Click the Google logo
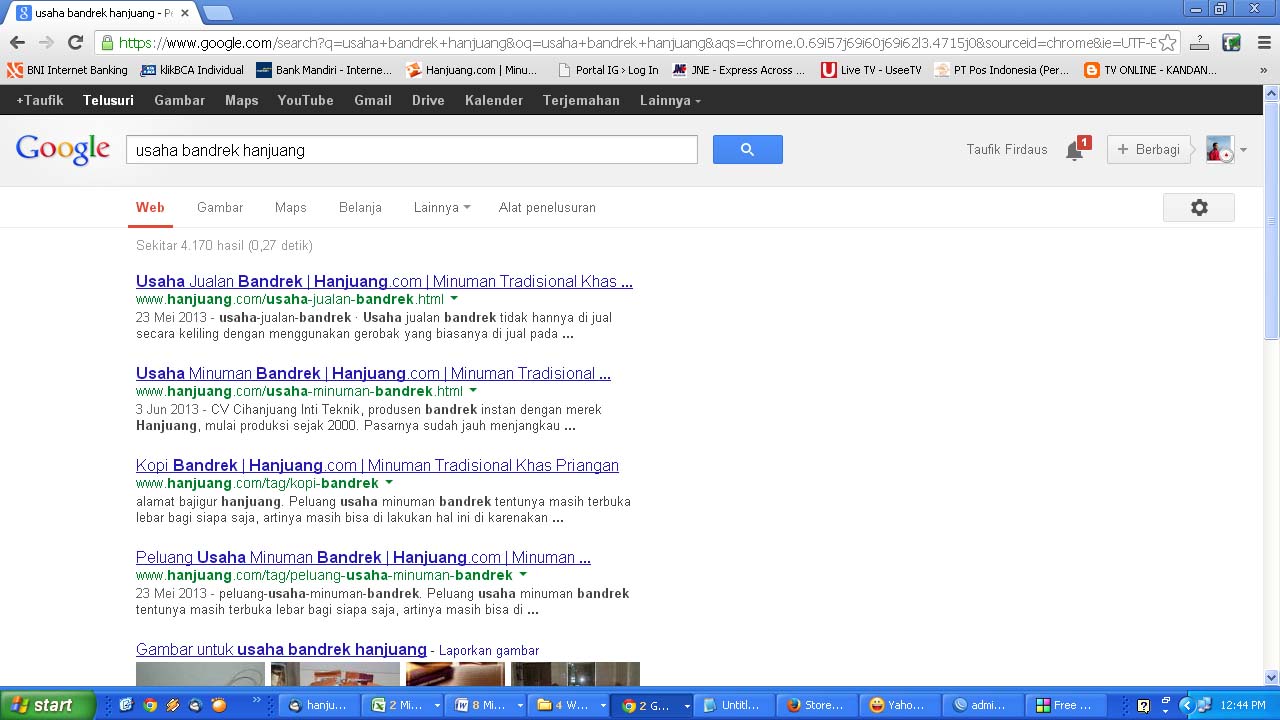 [x=63, y=149]
